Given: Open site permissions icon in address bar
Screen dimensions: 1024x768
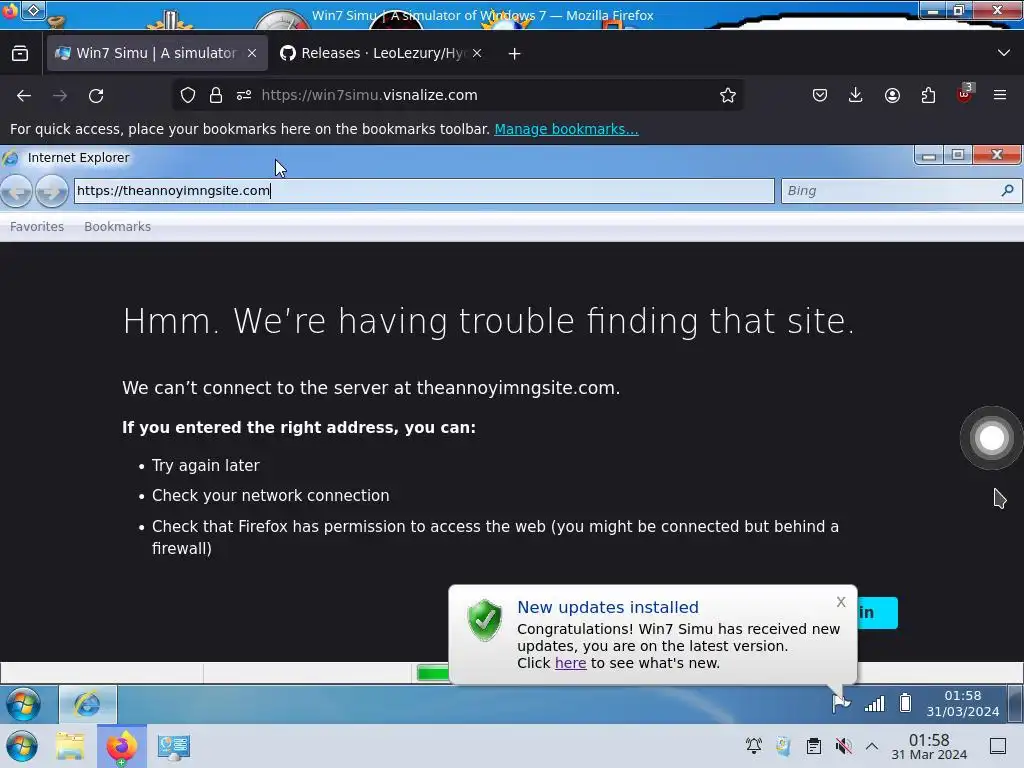Looking at the screenshot, I should 244,95.
